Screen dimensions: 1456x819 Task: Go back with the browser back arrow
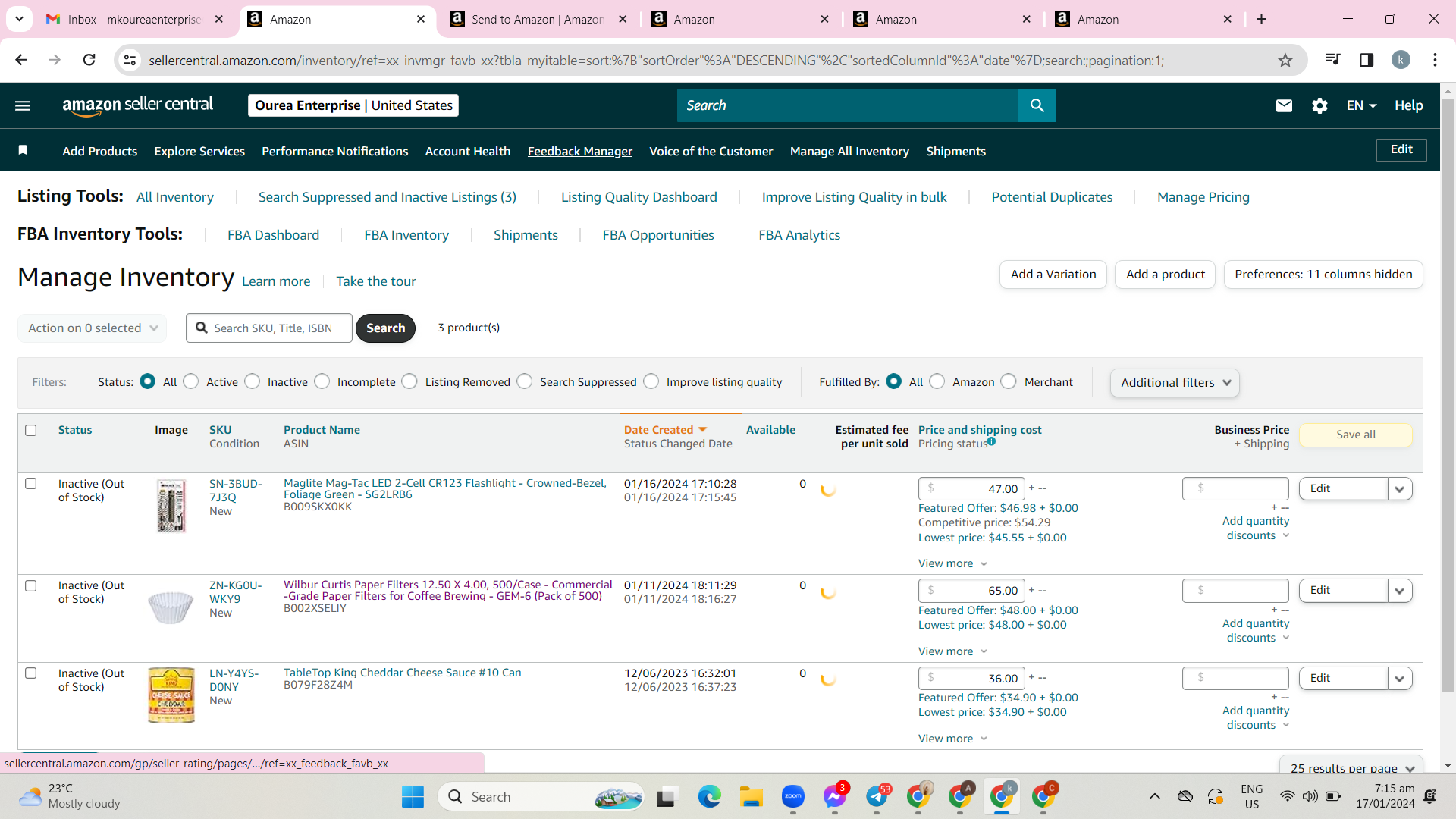[21, 60]
